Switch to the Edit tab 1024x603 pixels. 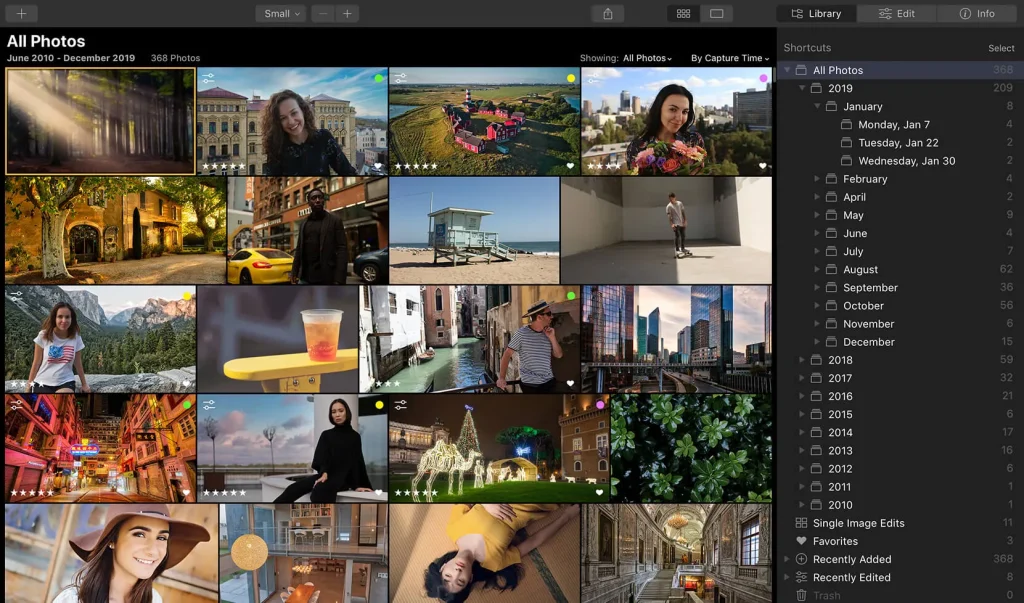coord(895,14)
